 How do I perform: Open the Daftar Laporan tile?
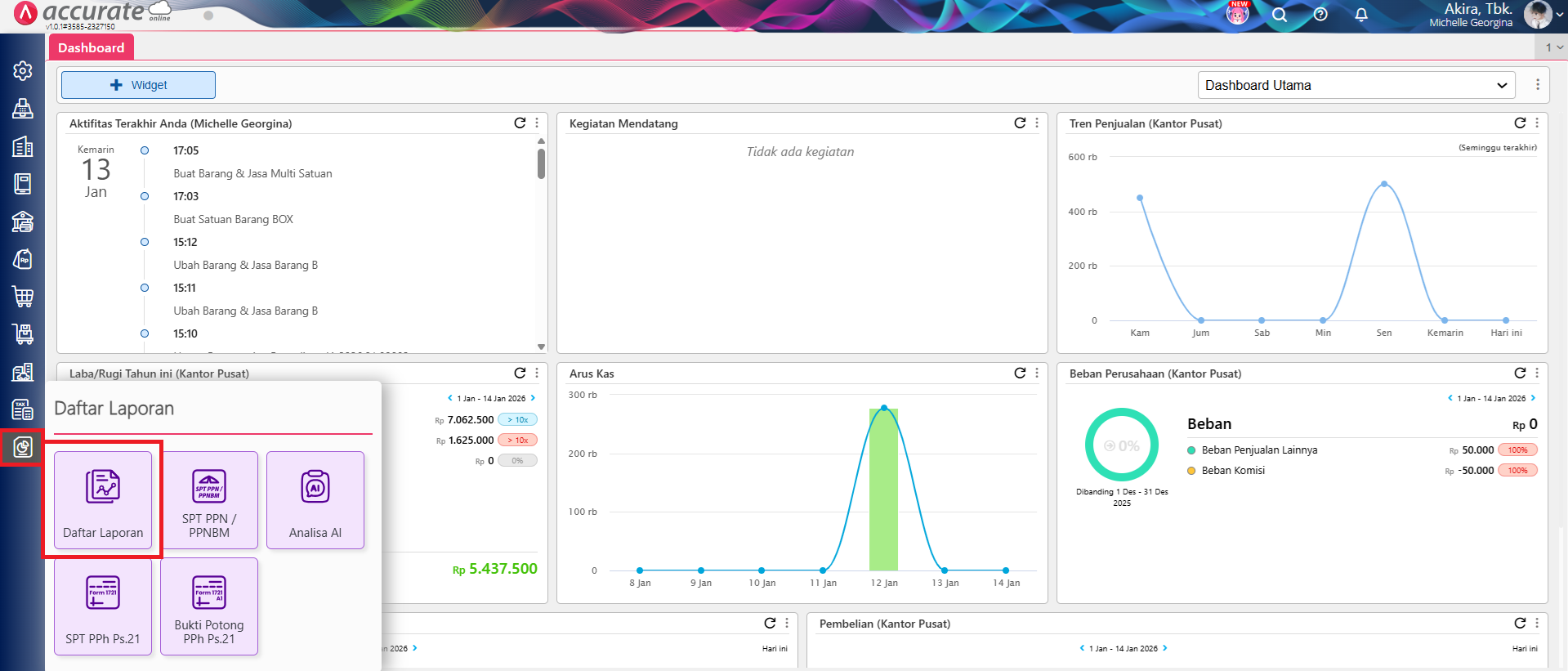coord(103,499)
